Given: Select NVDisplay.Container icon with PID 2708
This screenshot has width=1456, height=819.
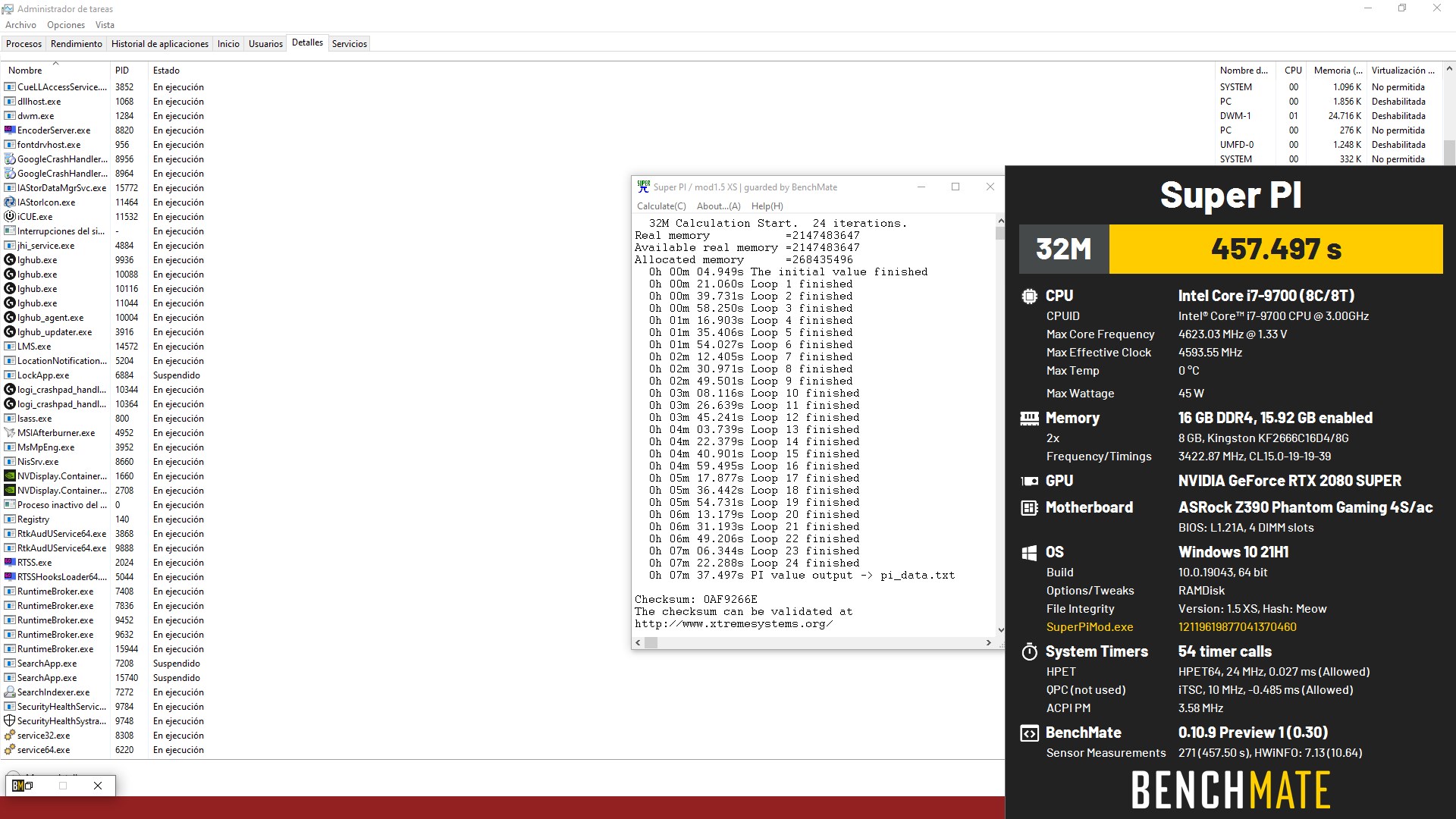Looking at the screenshot, I should pos(10,491).
